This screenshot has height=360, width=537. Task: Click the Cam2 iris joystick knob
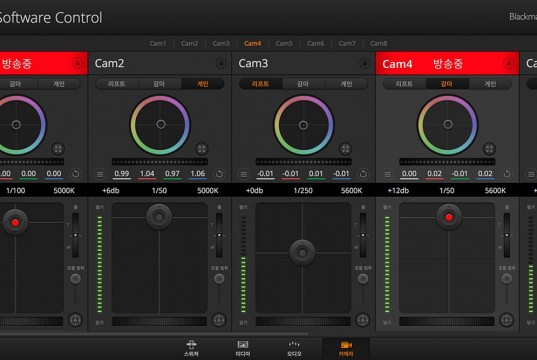159,217
